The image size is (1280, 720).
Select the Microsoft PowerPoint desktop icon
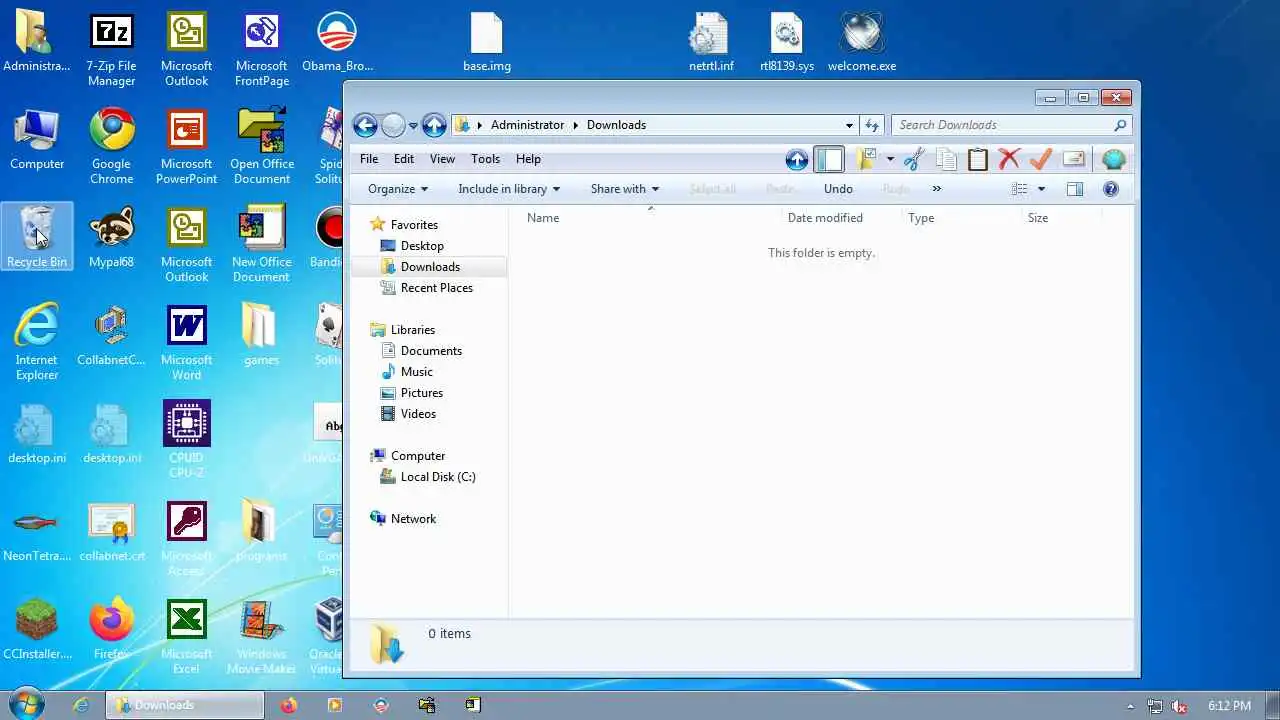(187, 148)
